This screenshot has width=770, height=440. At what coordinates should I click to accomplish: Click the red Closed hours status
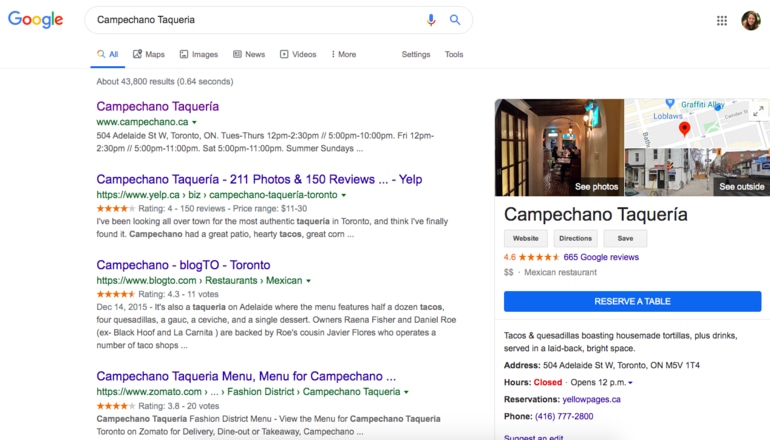pos(548,382)
